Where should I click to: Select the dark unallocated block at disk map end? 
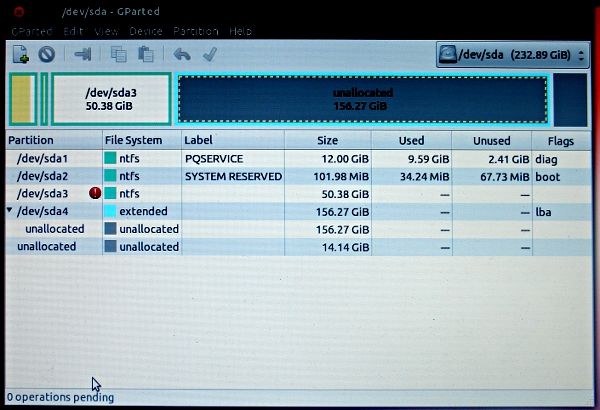point(570,100)
